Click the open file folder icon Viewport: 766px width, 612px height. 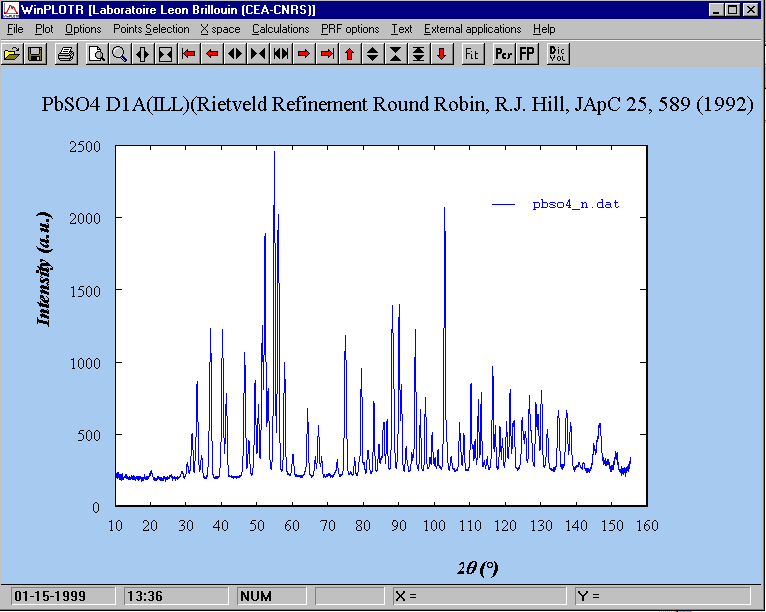point(12,53)
